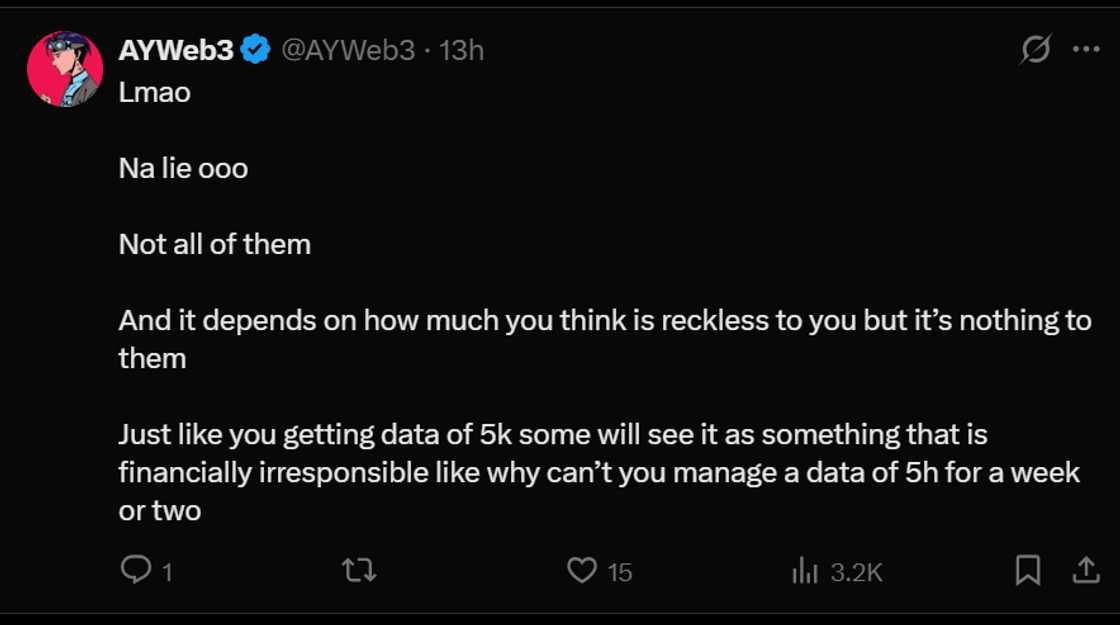Reply to the AYWeb3 post
Screen dimensions: 1120x625
134,570
